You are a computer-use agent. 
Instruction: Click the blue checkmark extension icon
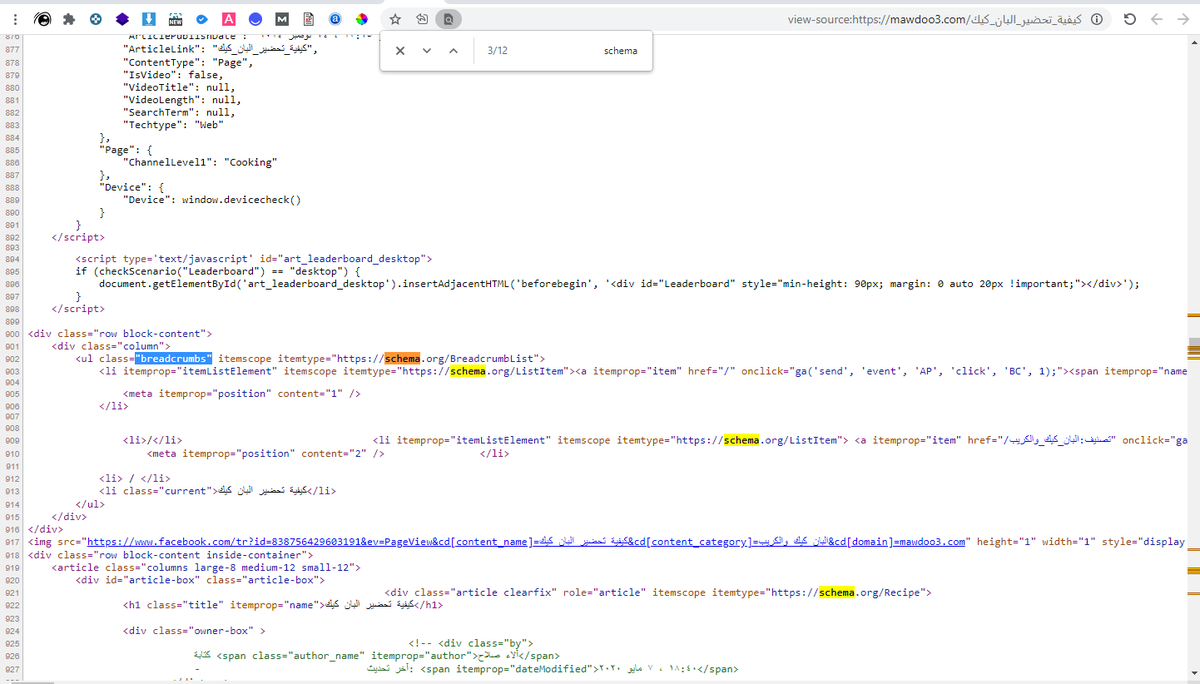202,19
